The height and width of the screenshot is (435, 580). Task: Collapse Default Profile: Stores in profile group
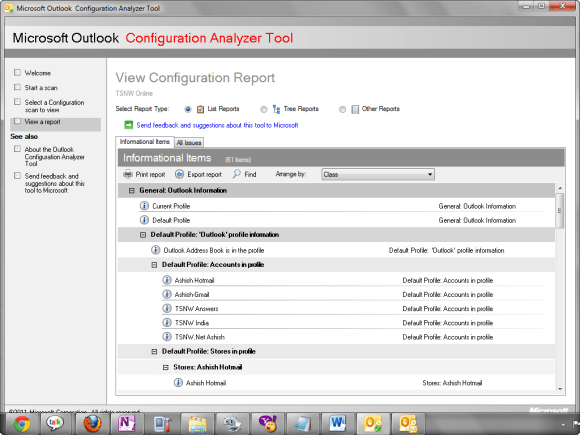(x=154, y=351)
